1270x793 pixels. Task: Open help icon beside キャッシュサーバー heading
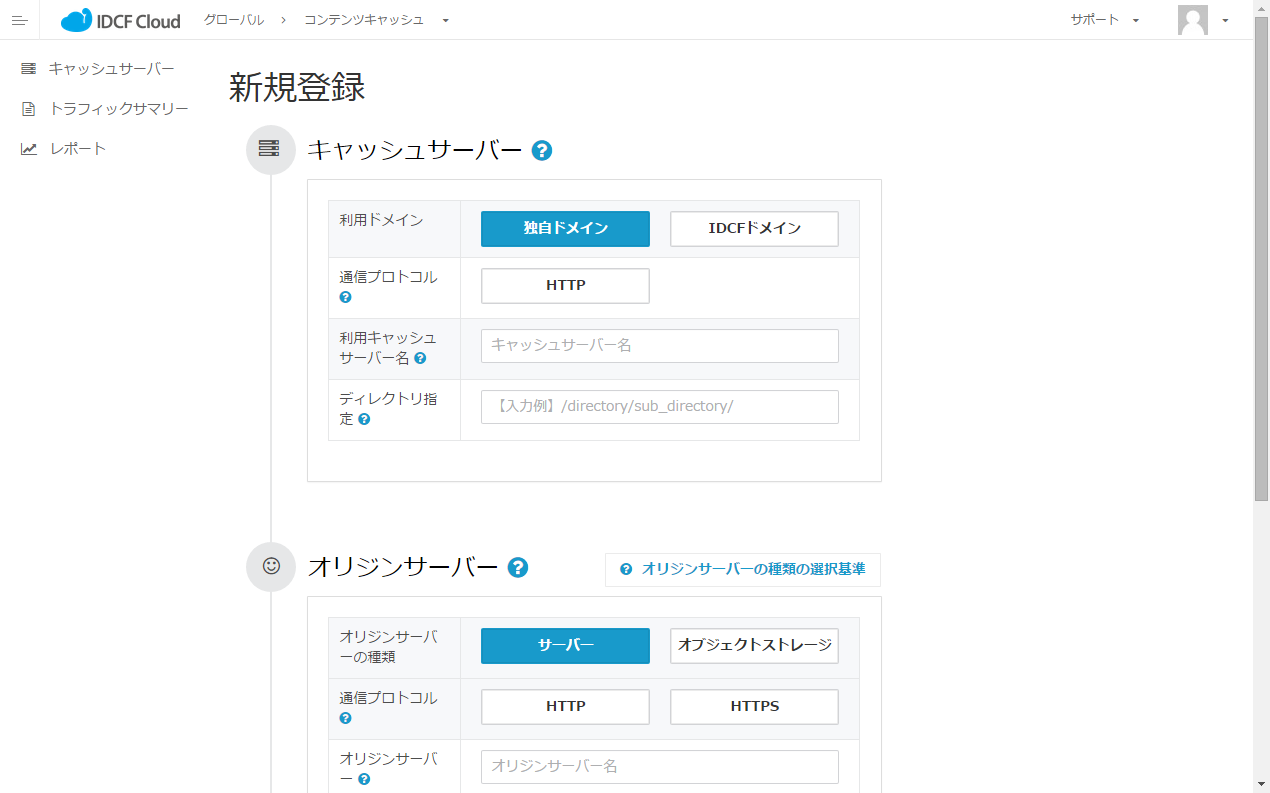(x=542, y=151)
